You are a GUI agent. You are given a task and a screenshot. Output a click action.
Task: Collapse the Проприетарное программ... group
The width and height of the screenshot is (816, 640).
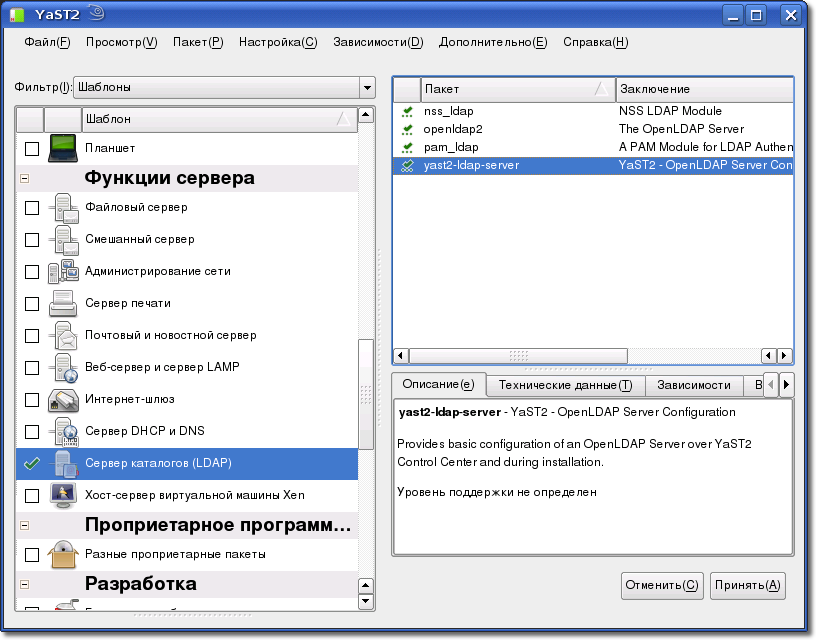tap(24, 526)
